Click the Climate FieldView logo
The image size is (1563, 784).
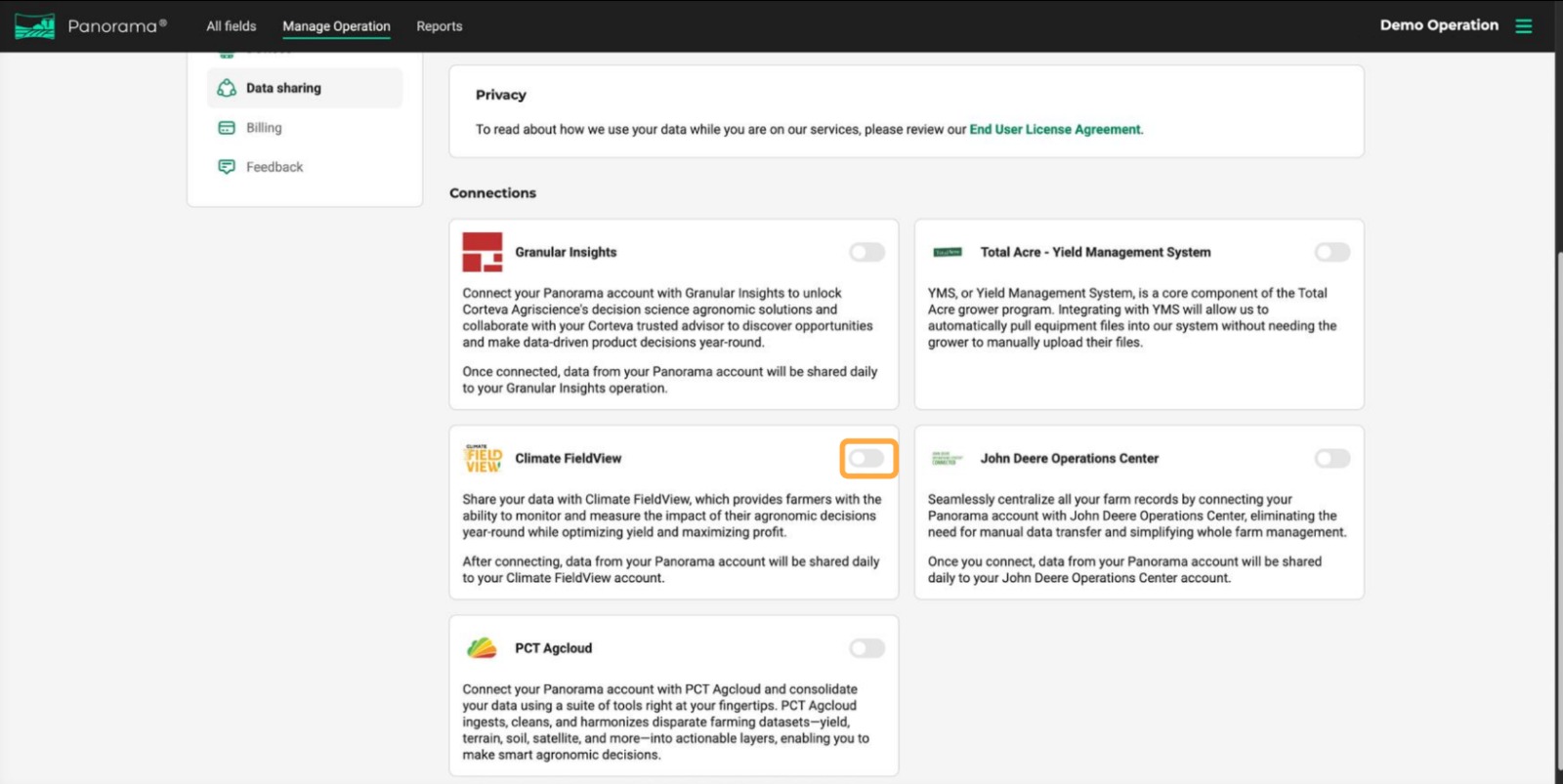tap(483, 458)
